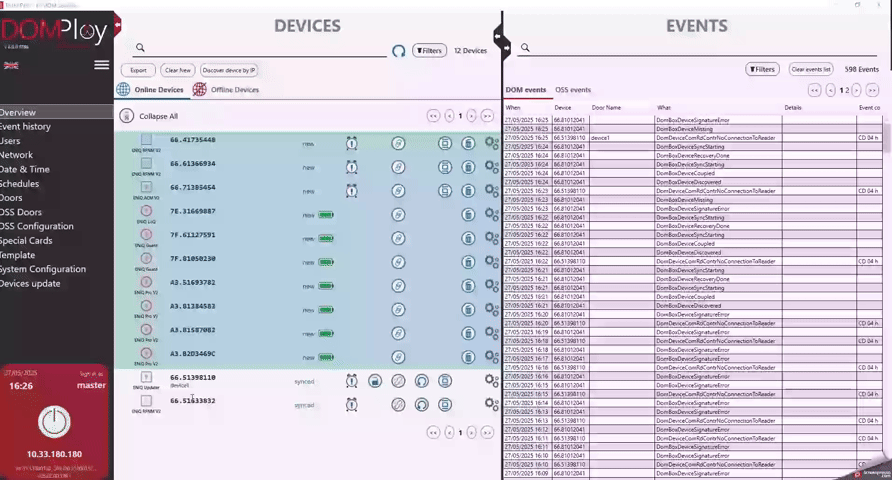
Task: Click the power sign-out button
Action: tap(54, 422)
